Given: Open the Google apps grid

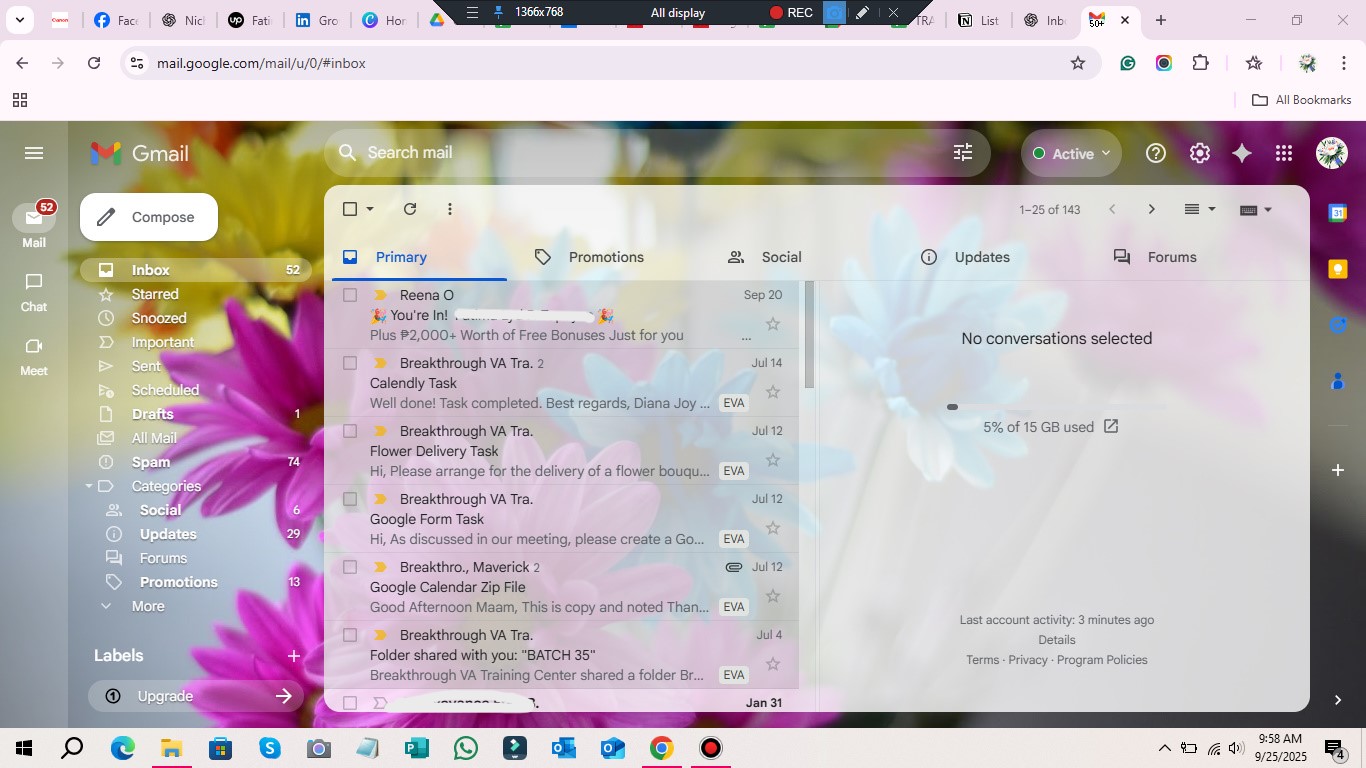Looking at the screenshot, I should point(1284,153).
